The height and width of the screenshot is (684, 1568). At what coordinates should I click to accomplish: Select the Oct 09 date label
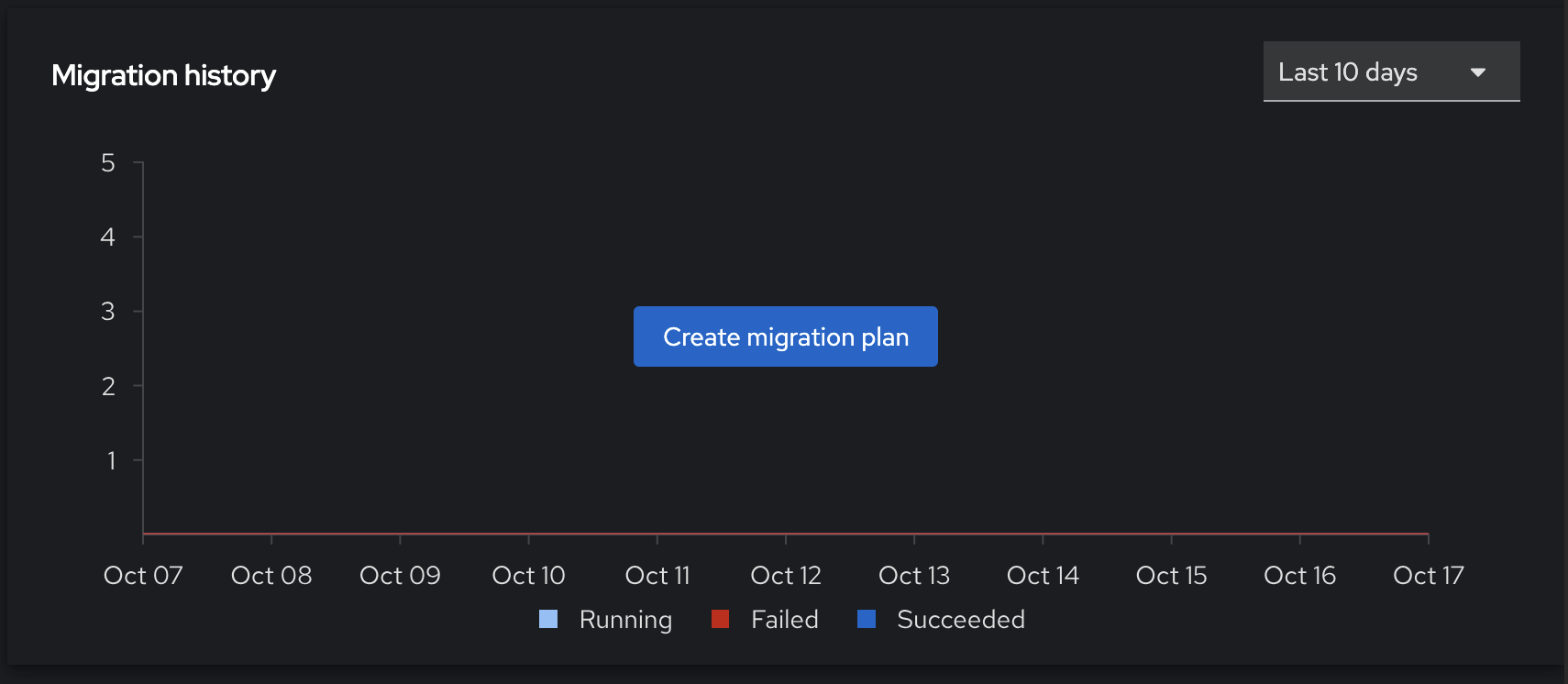400,576
